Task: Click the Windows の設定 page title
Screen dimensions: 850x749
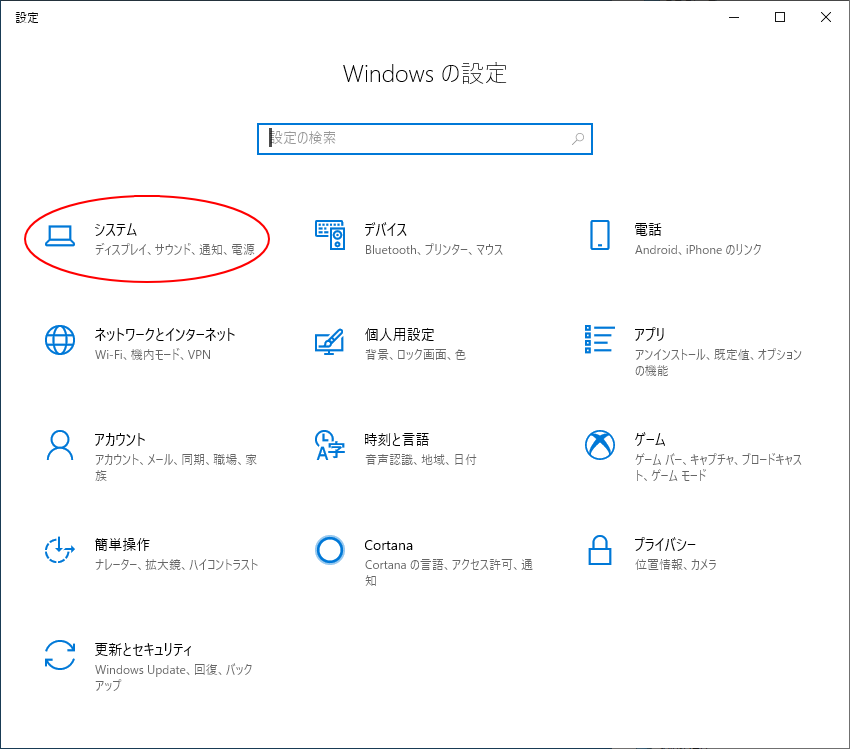Action: pyautogui.click(x=424, y=74)
